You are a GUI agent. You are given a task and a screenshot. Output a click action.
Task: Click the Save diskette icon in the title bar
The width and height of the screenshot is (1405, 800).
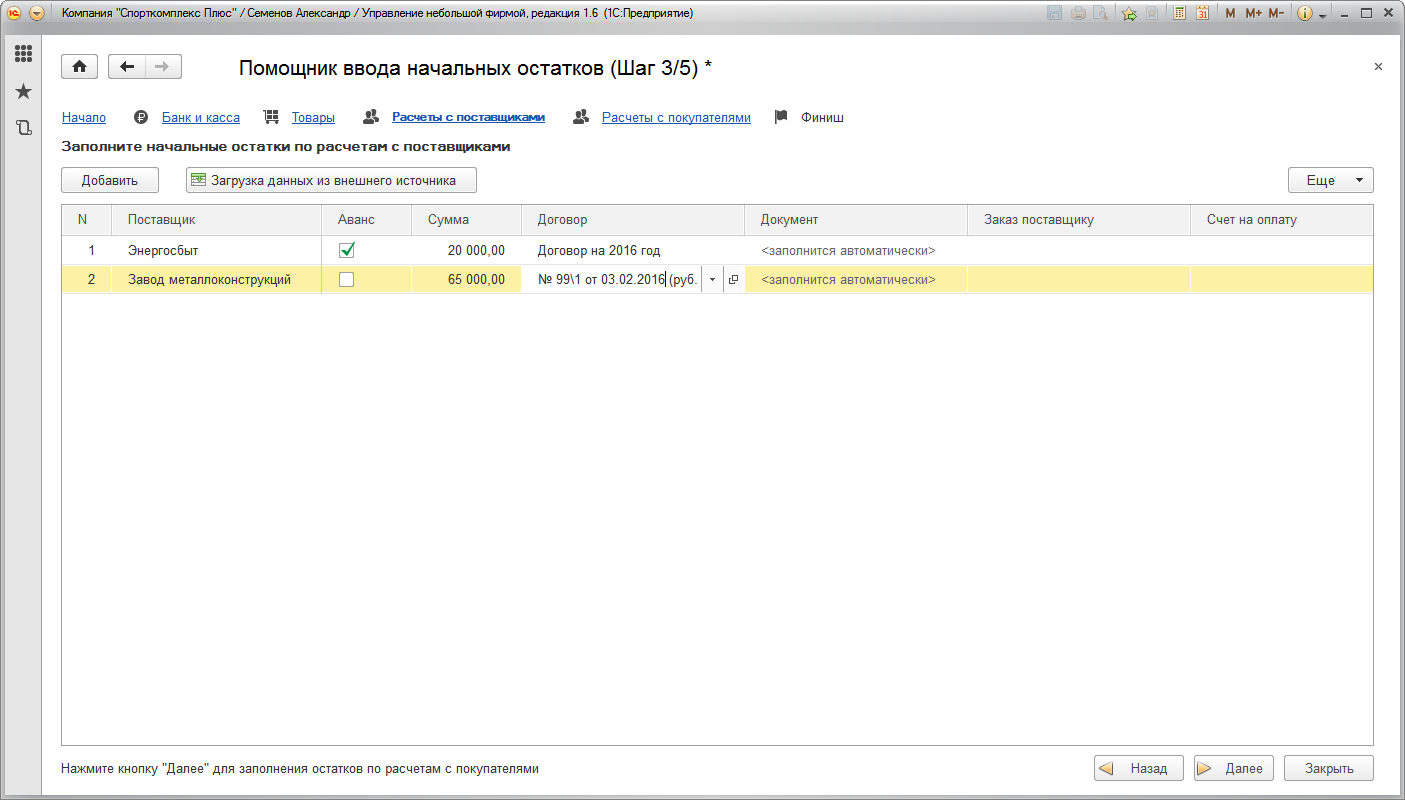click(1054, 13)
